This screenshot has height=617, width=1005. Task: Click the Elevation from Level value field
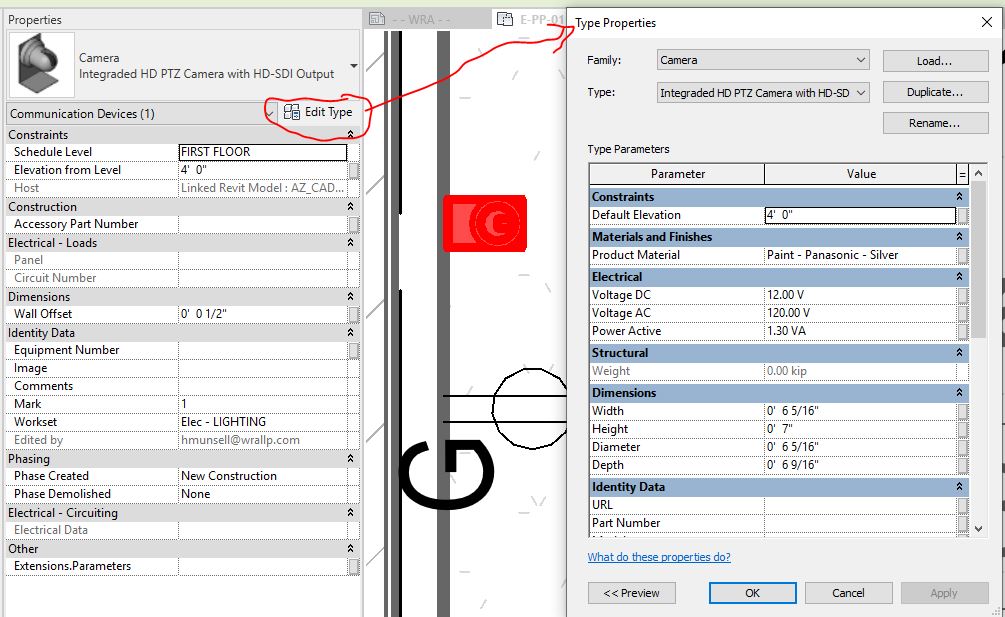click(x=263, y=170)
